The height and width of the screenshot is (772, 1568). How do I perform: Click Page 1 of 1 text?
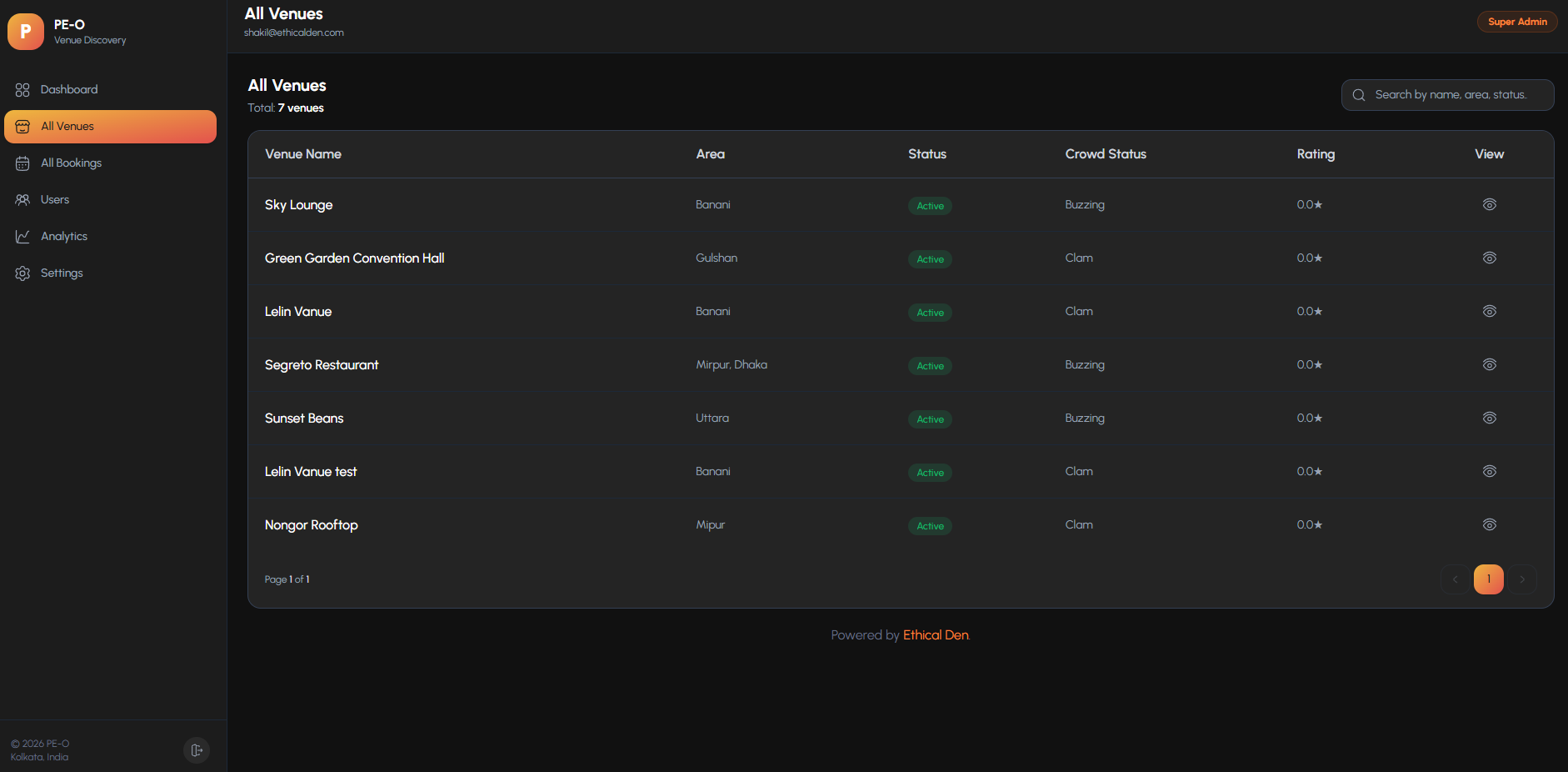tap(287, 579)
